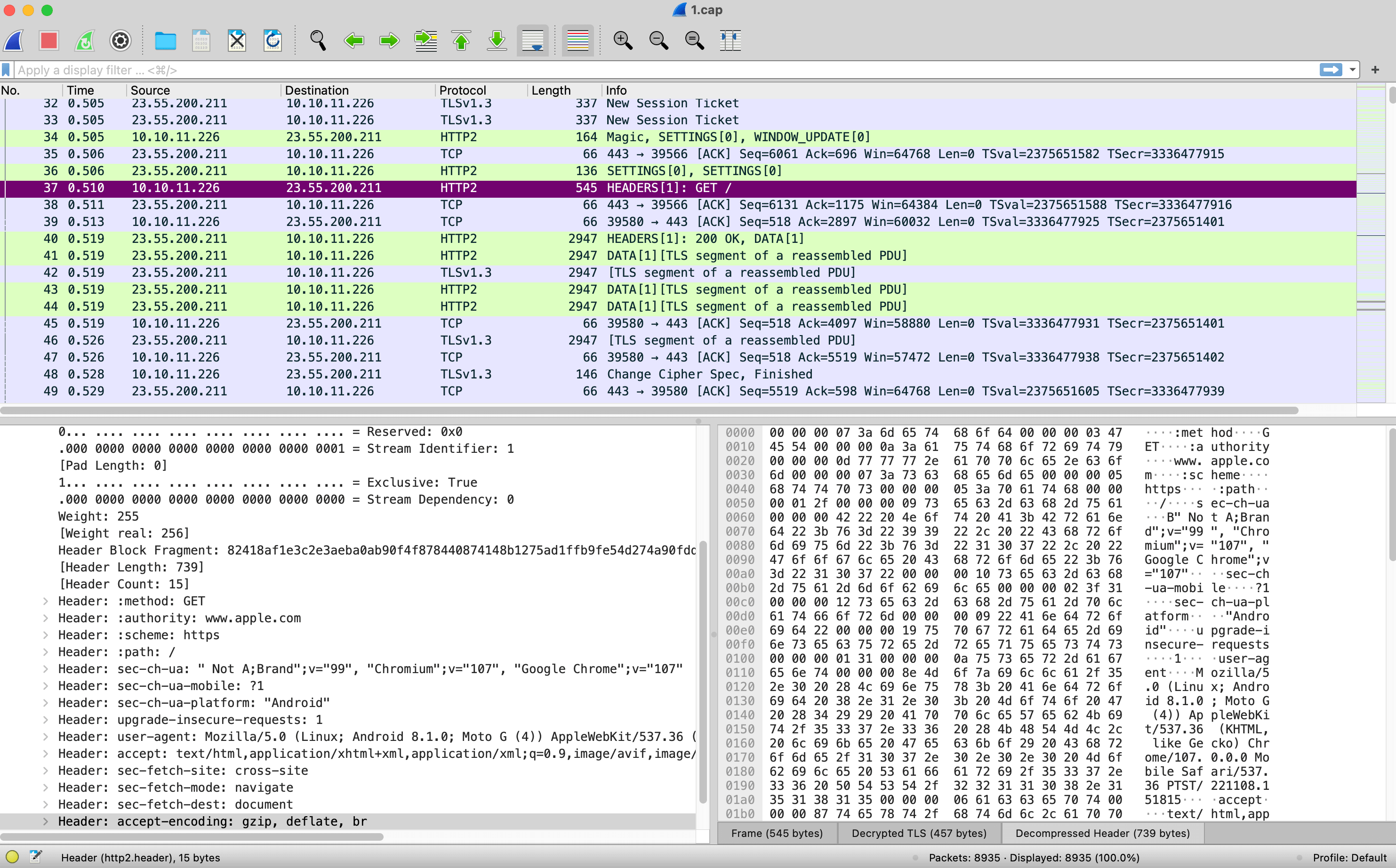Toggle auto-scroll during live capture
The height and width of the screenshot is (868, 1396).
533,41
